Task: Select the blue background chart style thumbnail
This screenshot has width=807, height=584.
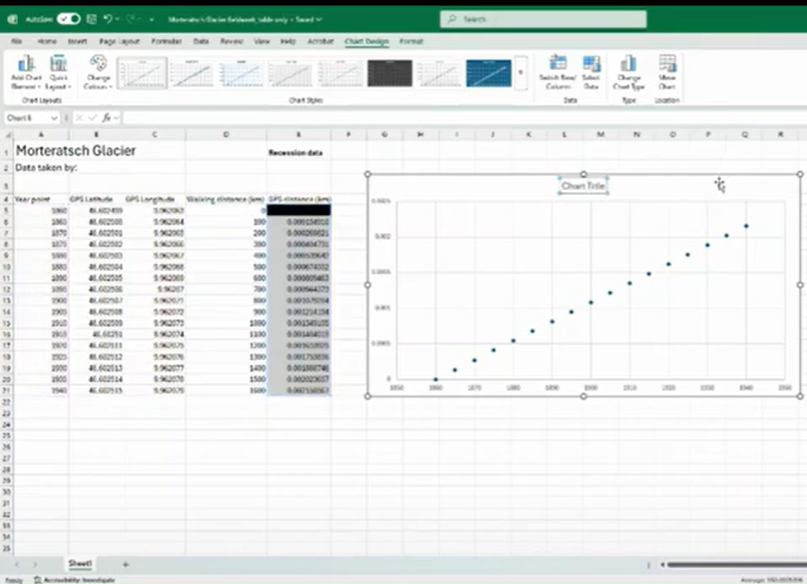Action: [x=489, y=73]
